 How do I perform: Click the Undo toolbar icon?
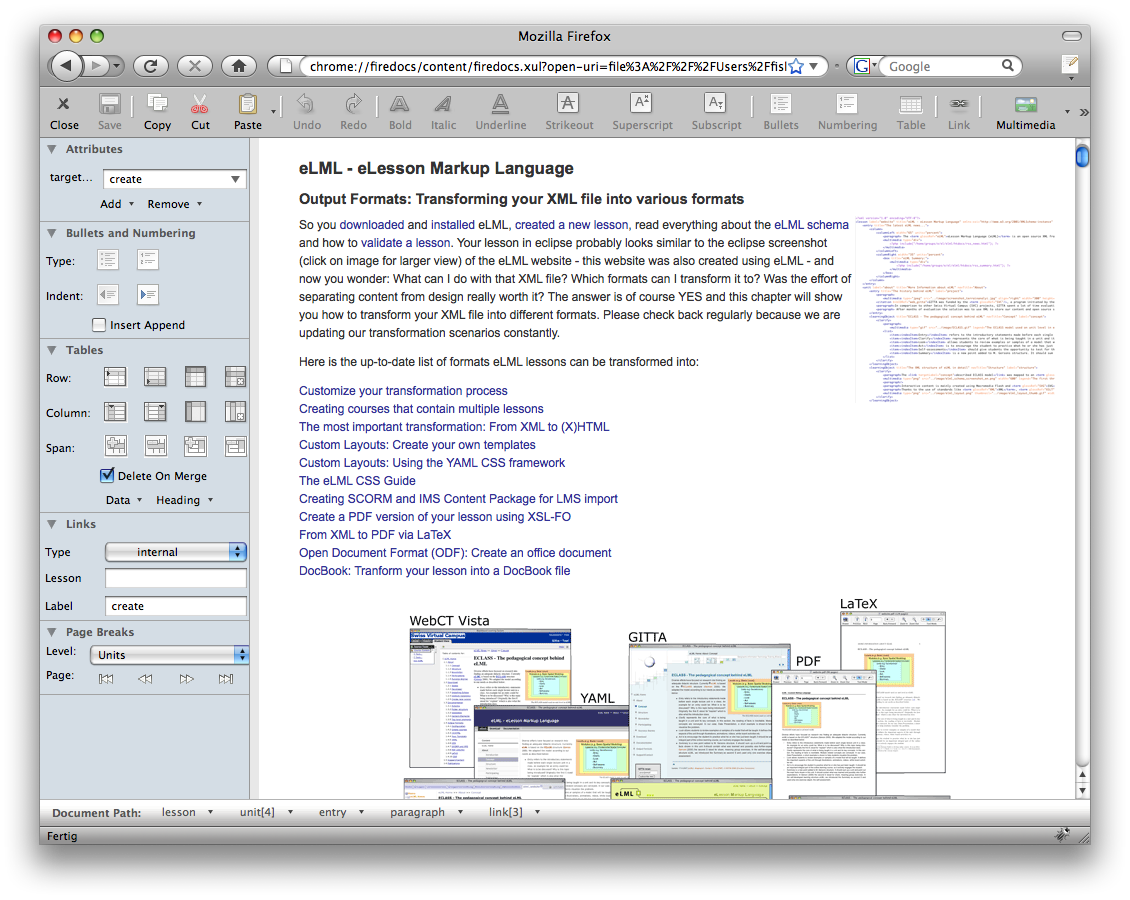tap(306, 104)
